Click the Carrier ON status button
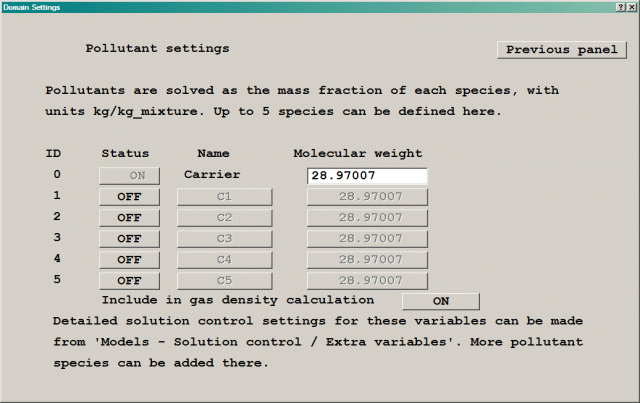Image resolution: width=640 pixels, height=403 pixels. 129,176
